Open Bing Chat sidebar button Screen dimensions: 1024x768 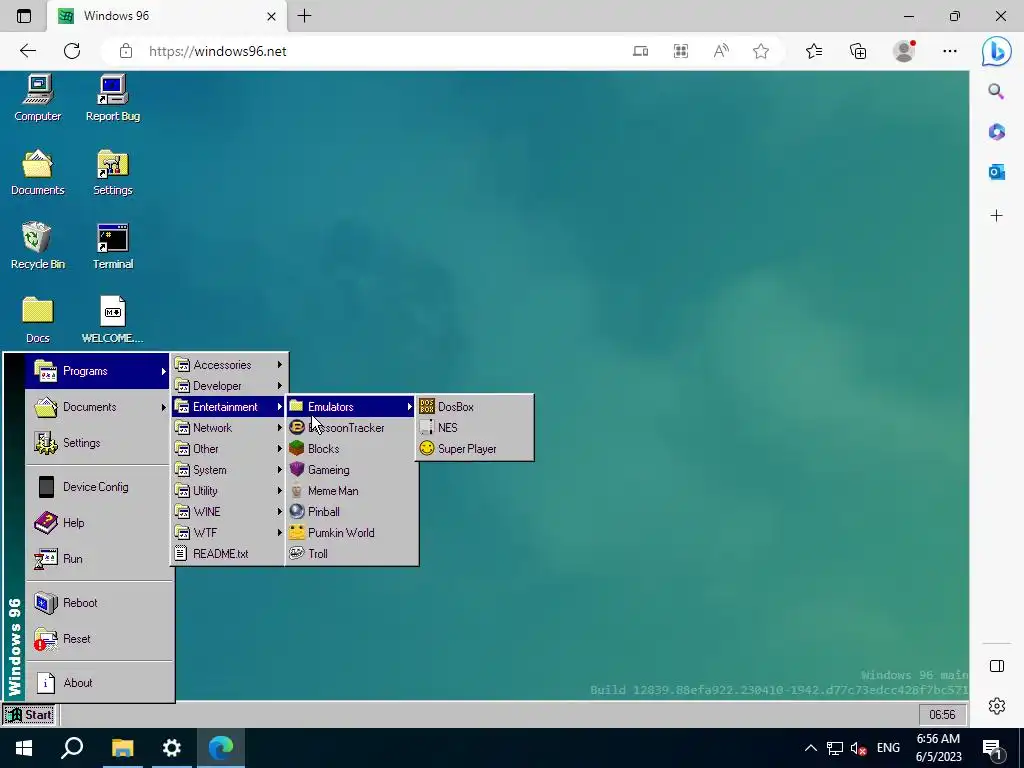[997, 52]
